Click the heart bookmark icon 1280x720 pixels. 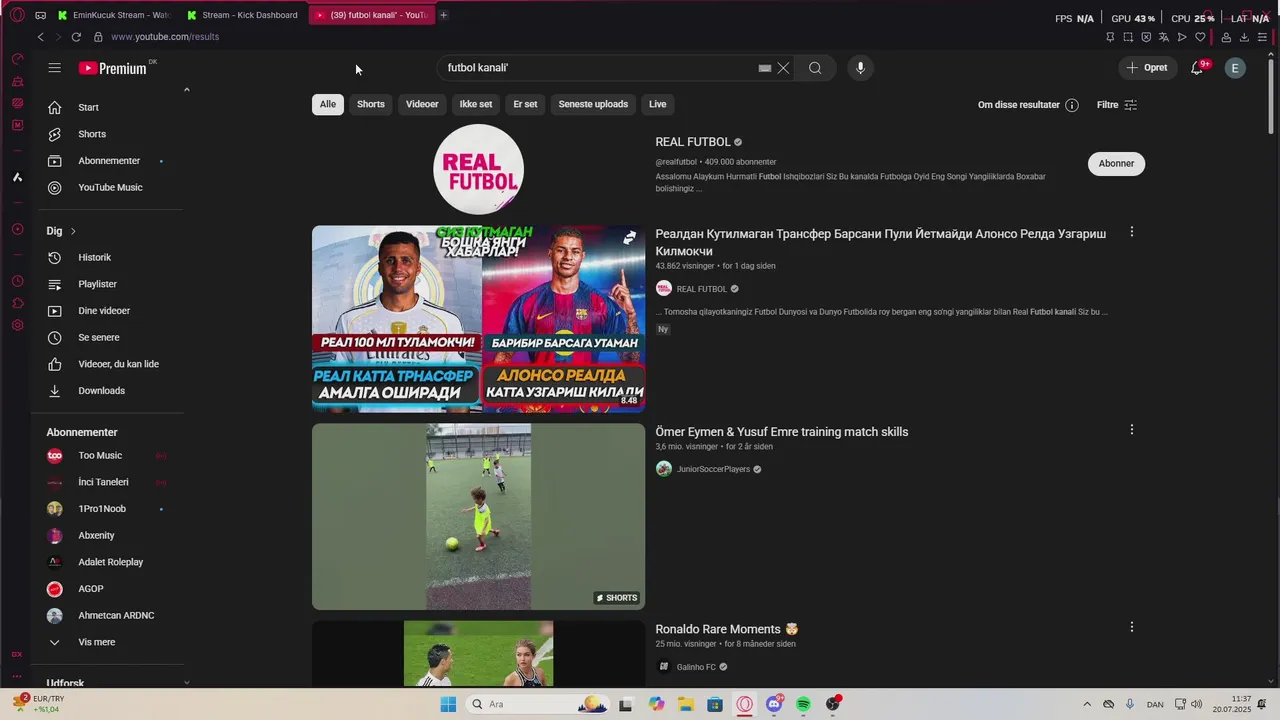[x=1200, y=37]
